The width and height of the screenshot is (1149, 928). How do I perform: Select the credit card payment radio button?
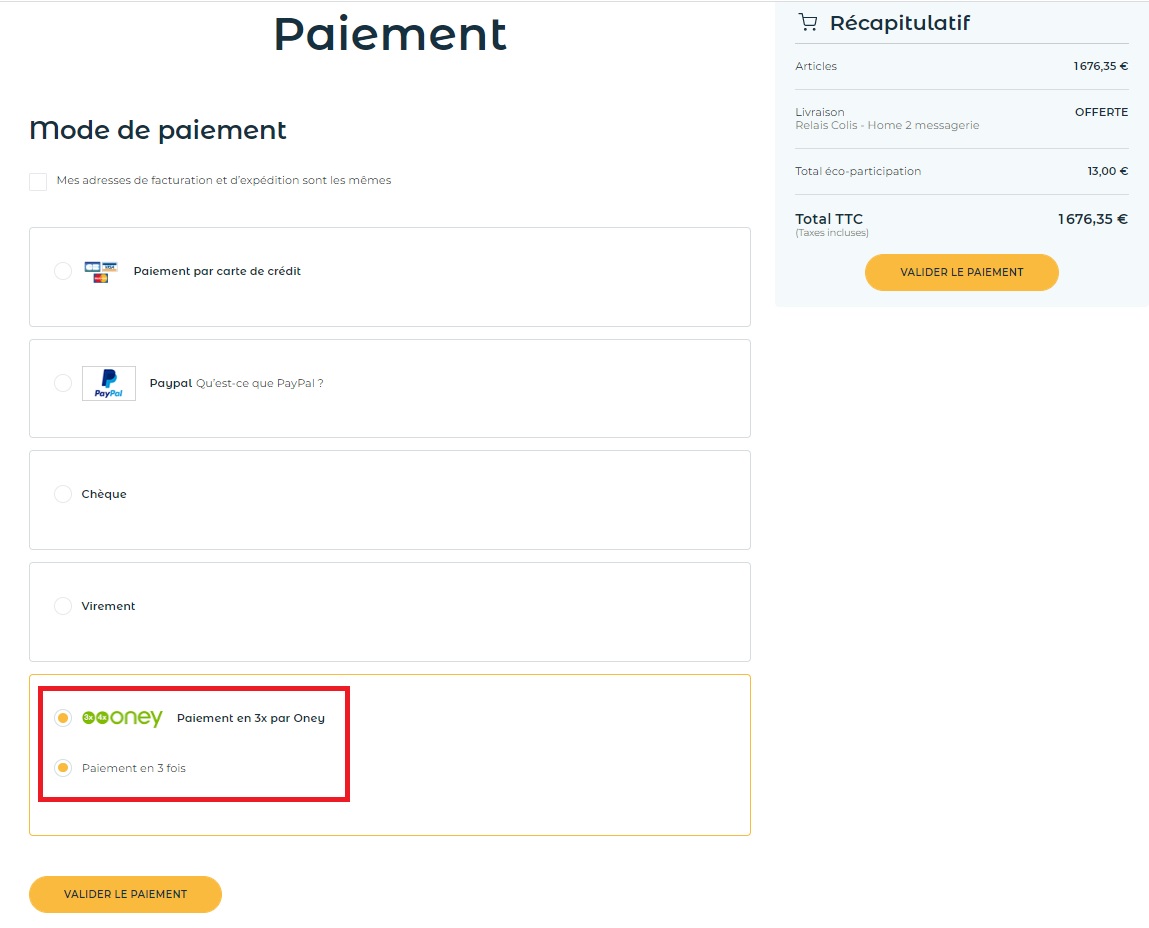point(63,271)
